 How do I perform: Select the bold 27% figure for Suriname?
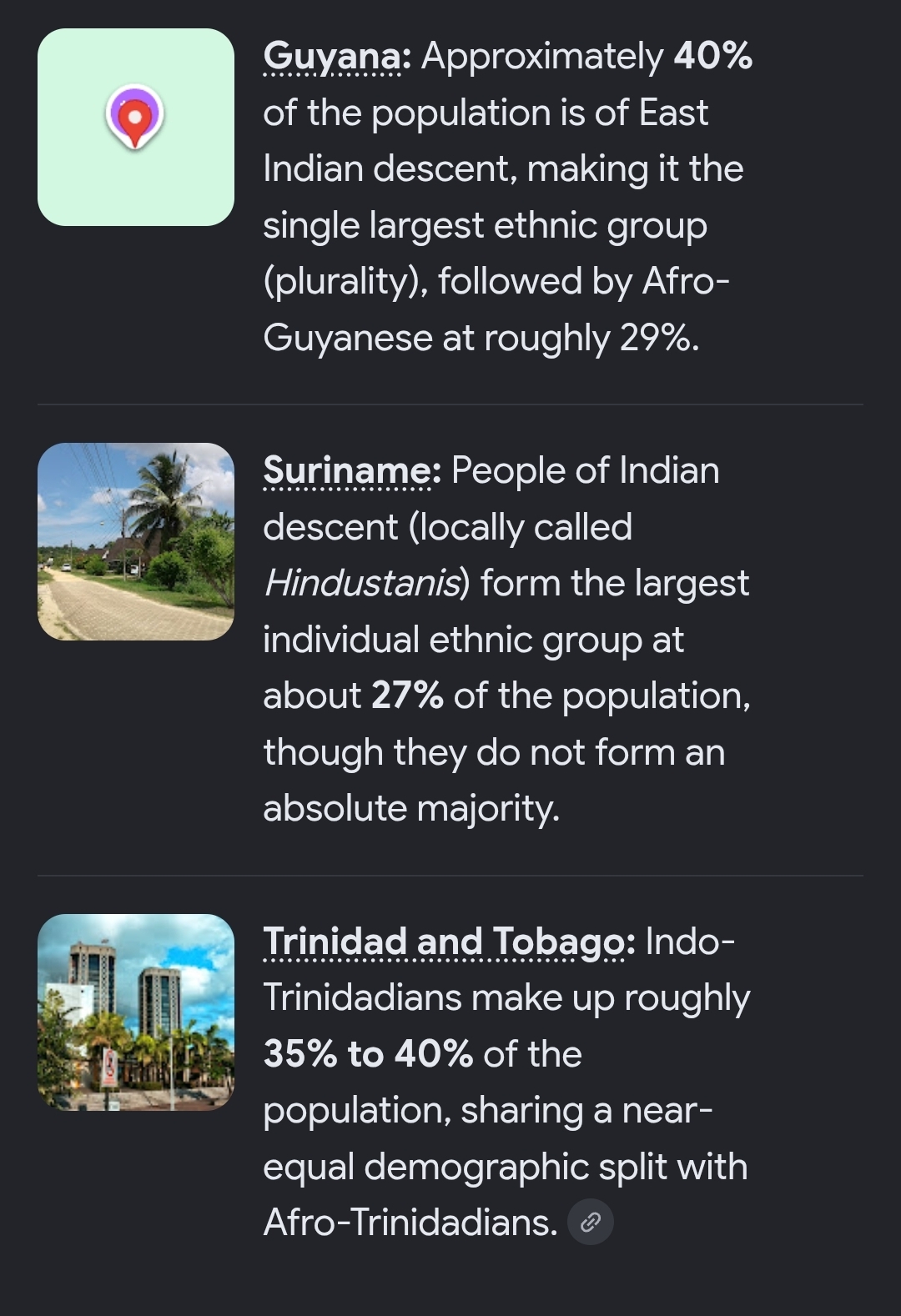click(x=407, y=696)
